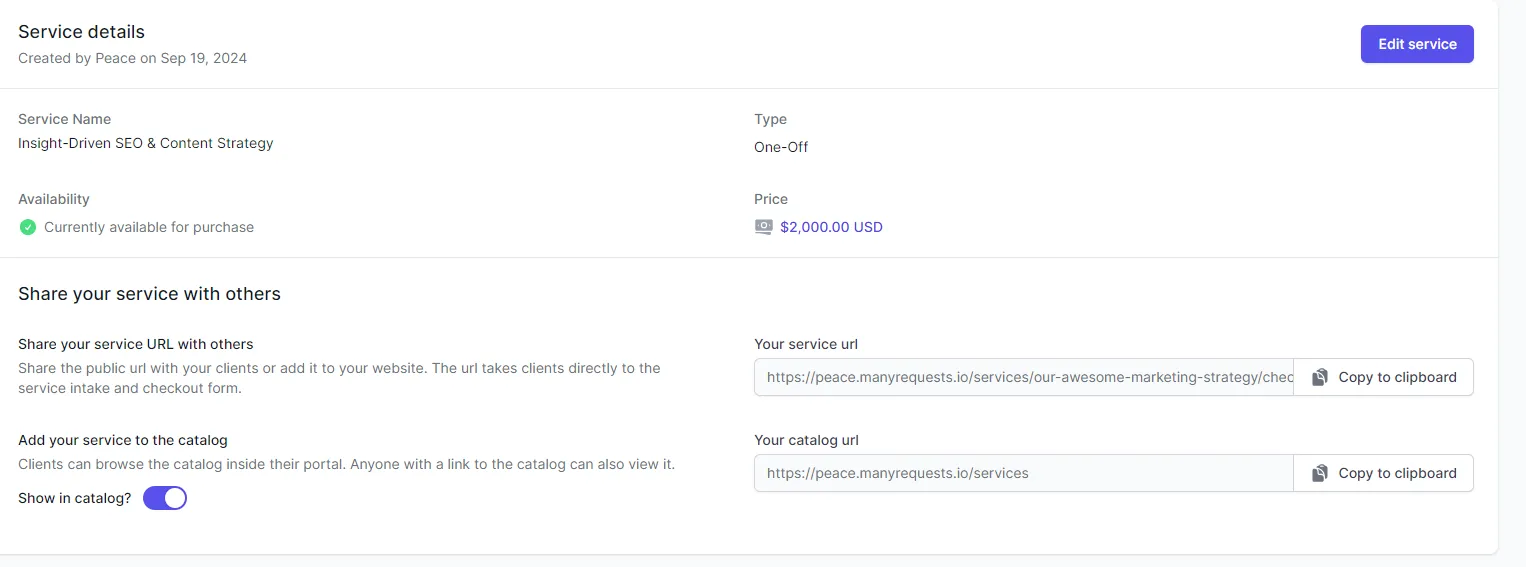Click the 'Add your service to the catalog' text
This screenshot has height=567, width=1526.
tap(123, 440)
